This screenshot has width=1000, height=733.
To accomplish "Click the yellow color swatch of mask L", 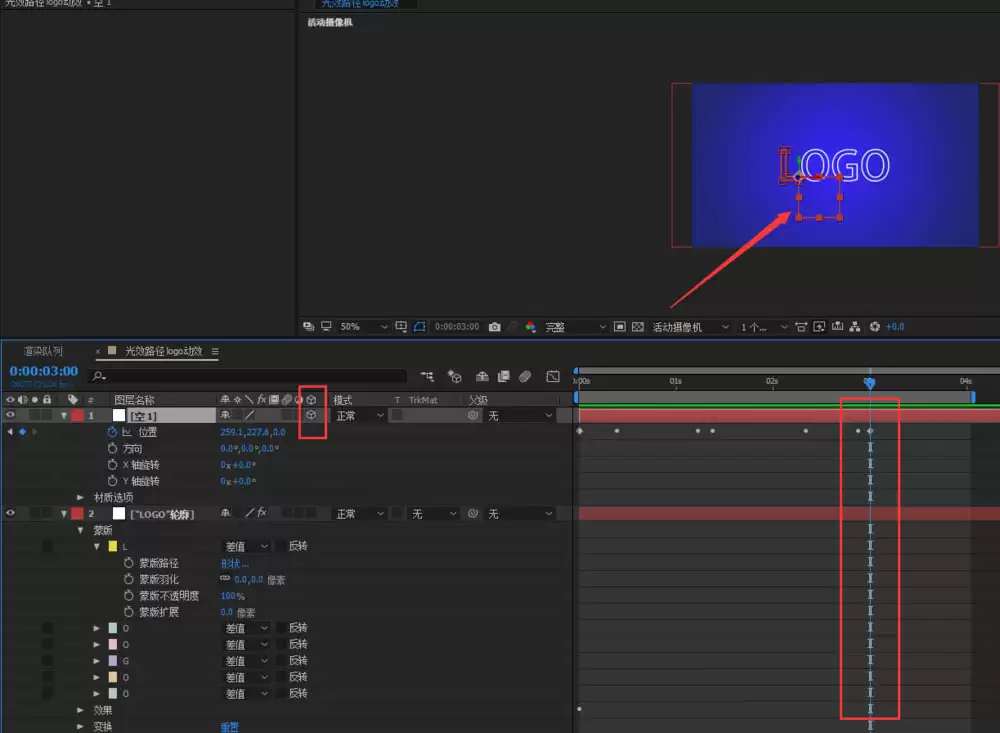I will click(113, 546).
